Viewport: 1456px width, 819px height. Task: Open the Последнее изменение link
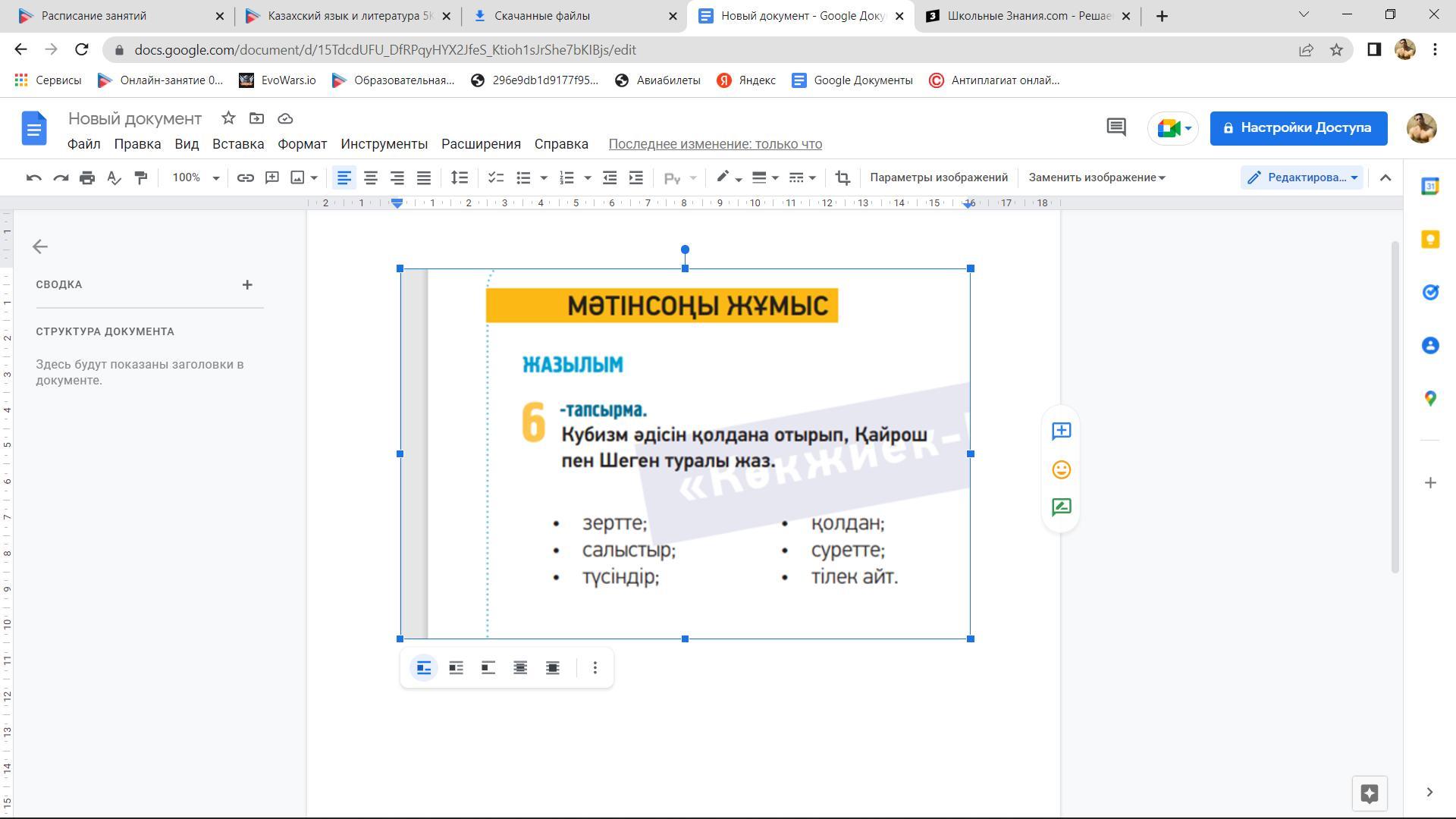714,144
